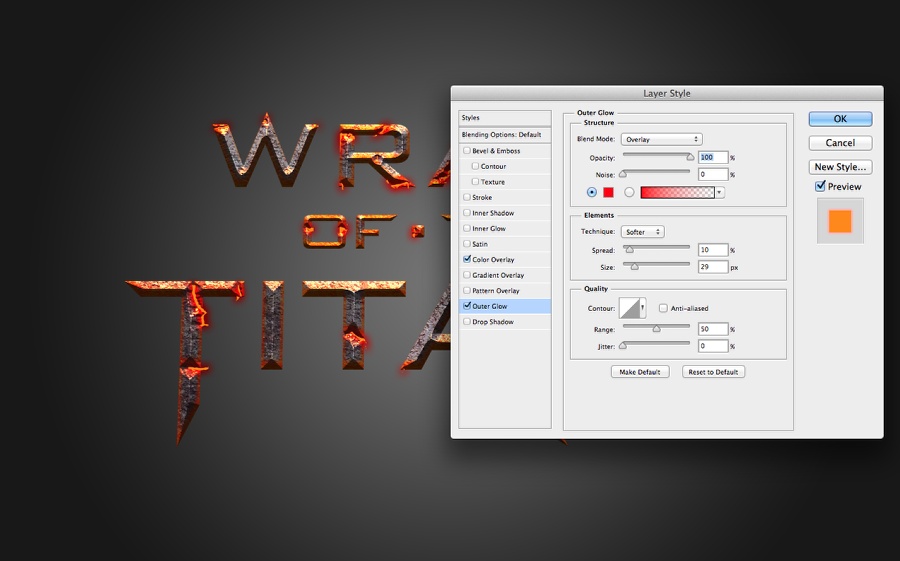Click the Noise value field

tap(713, 175)
